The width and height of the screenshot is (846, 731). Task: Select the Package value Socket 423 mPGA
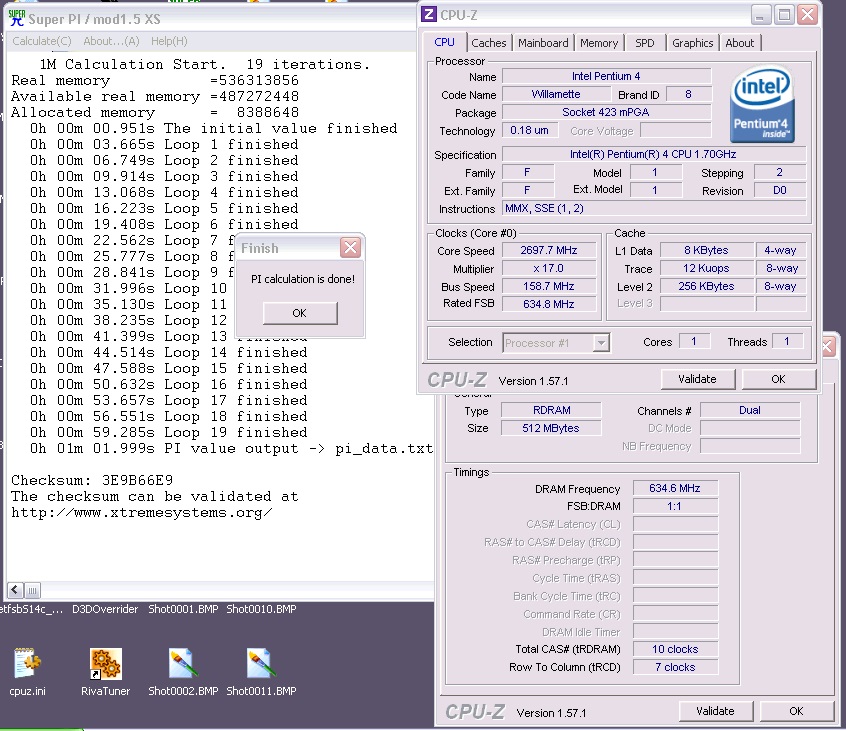[606, 112]
